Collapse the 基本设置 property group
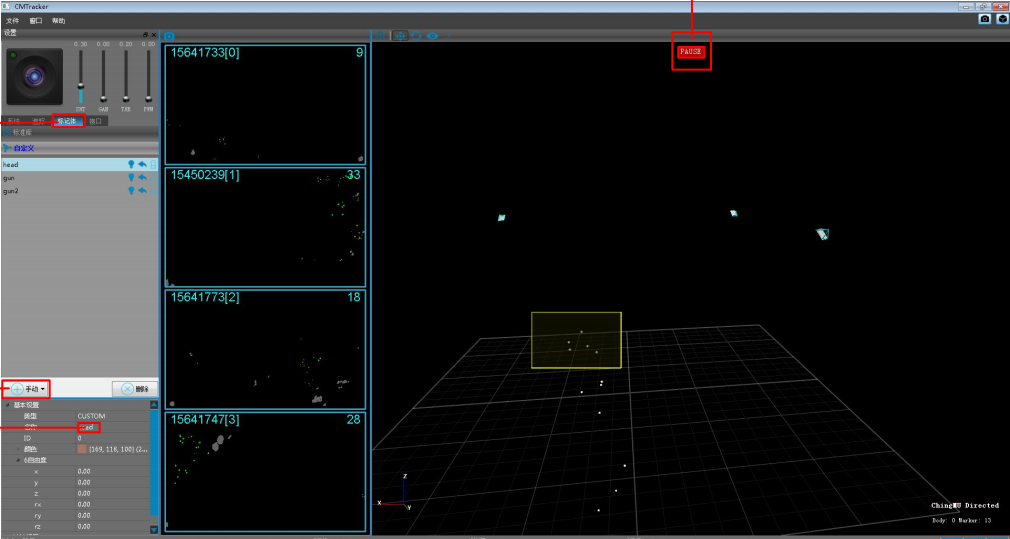The width and height of the screenshot is (1010, 539). click(x=8, y=405)
